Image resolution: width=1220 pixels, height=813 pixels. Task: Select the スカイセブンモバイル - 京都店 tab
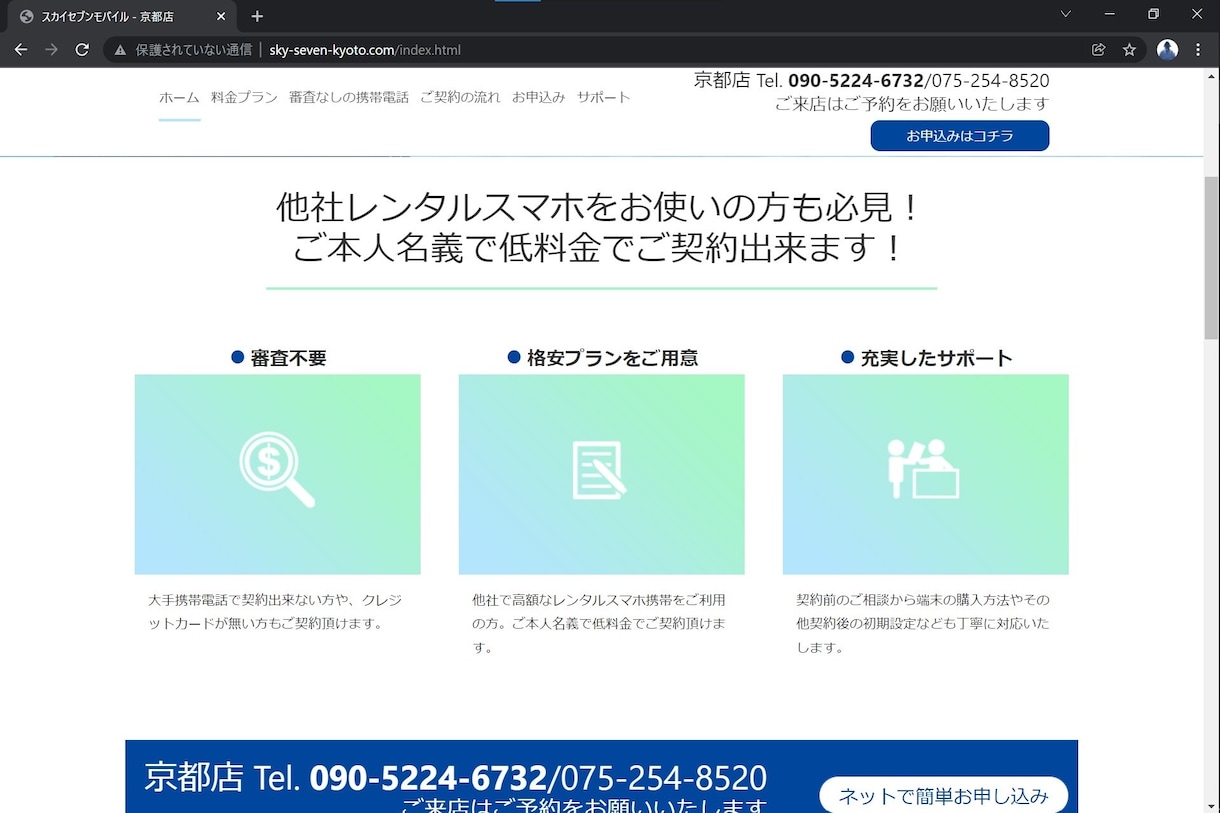[122, 16]
